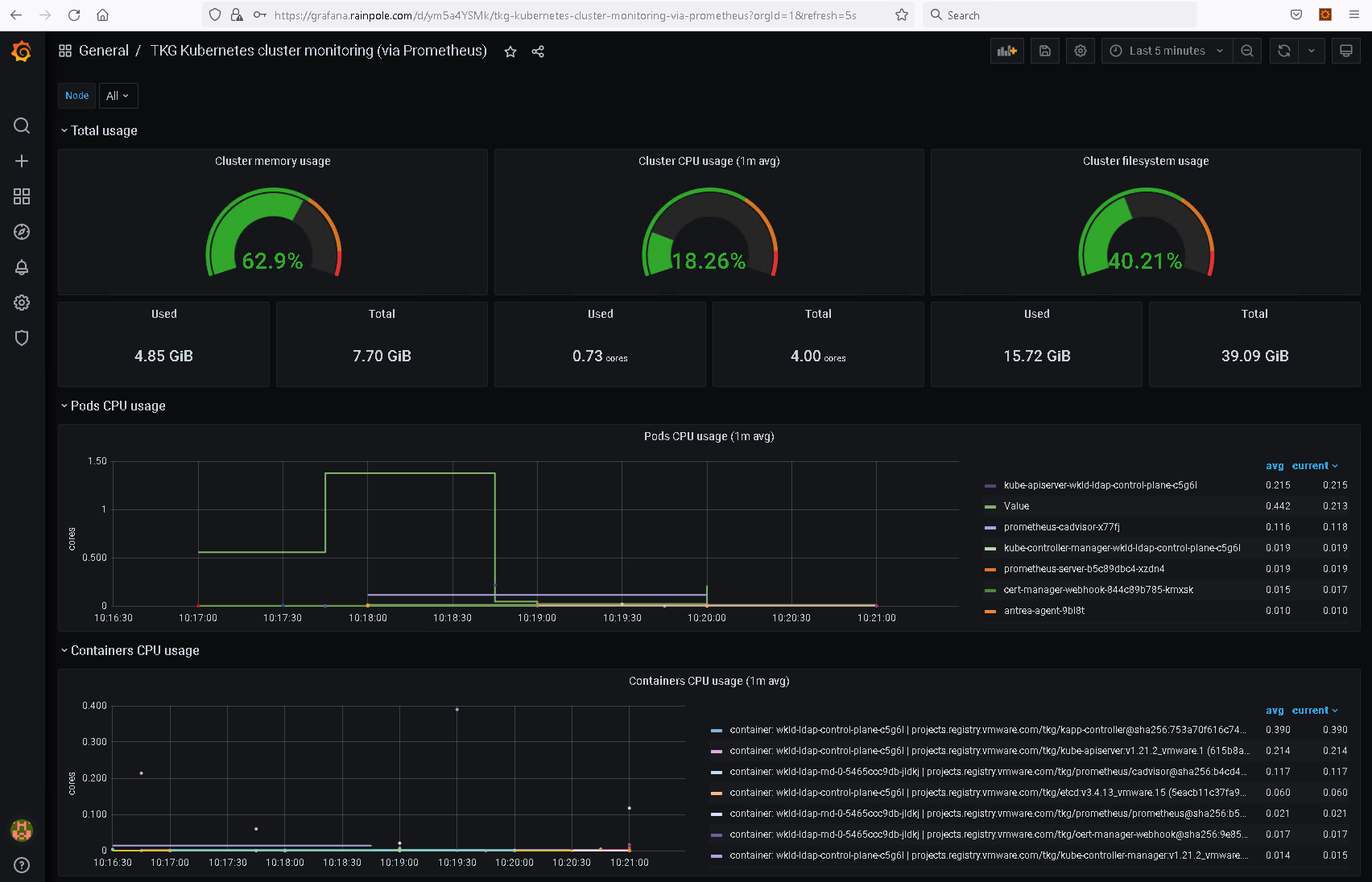1372x882 pixels.
Task: Refresh the dashboard now
Action: click(x=1284, y=51)
